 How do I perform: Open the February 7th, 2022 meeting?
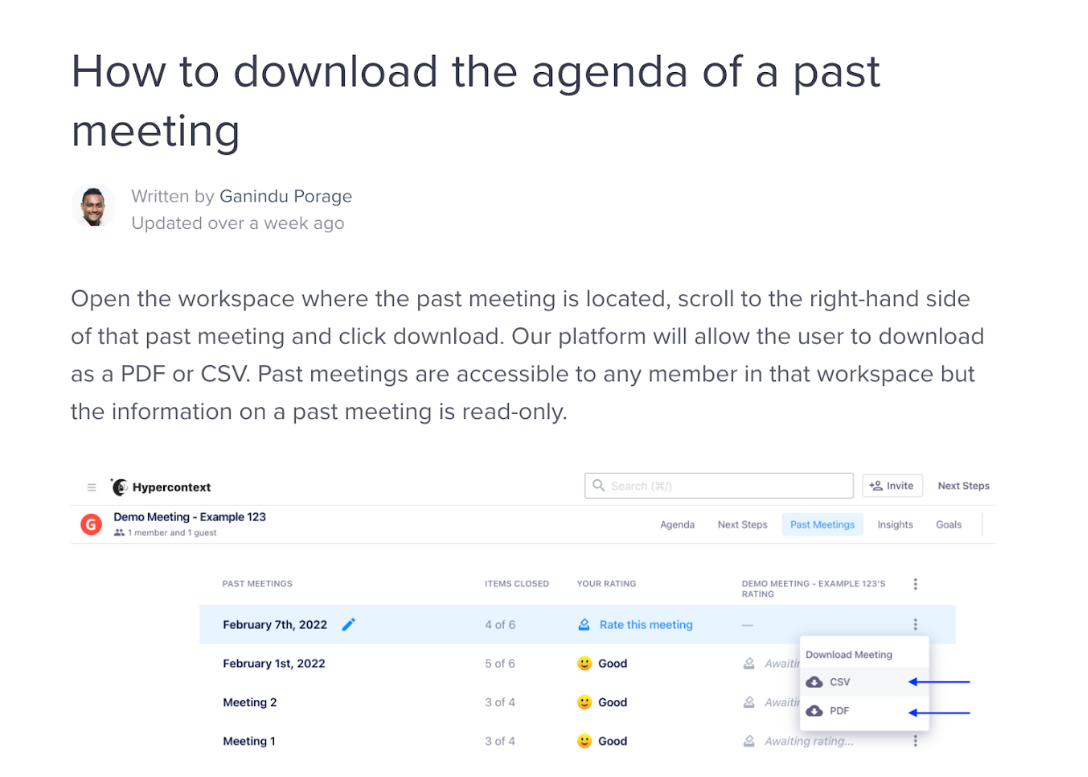click(x=275, y=624)
